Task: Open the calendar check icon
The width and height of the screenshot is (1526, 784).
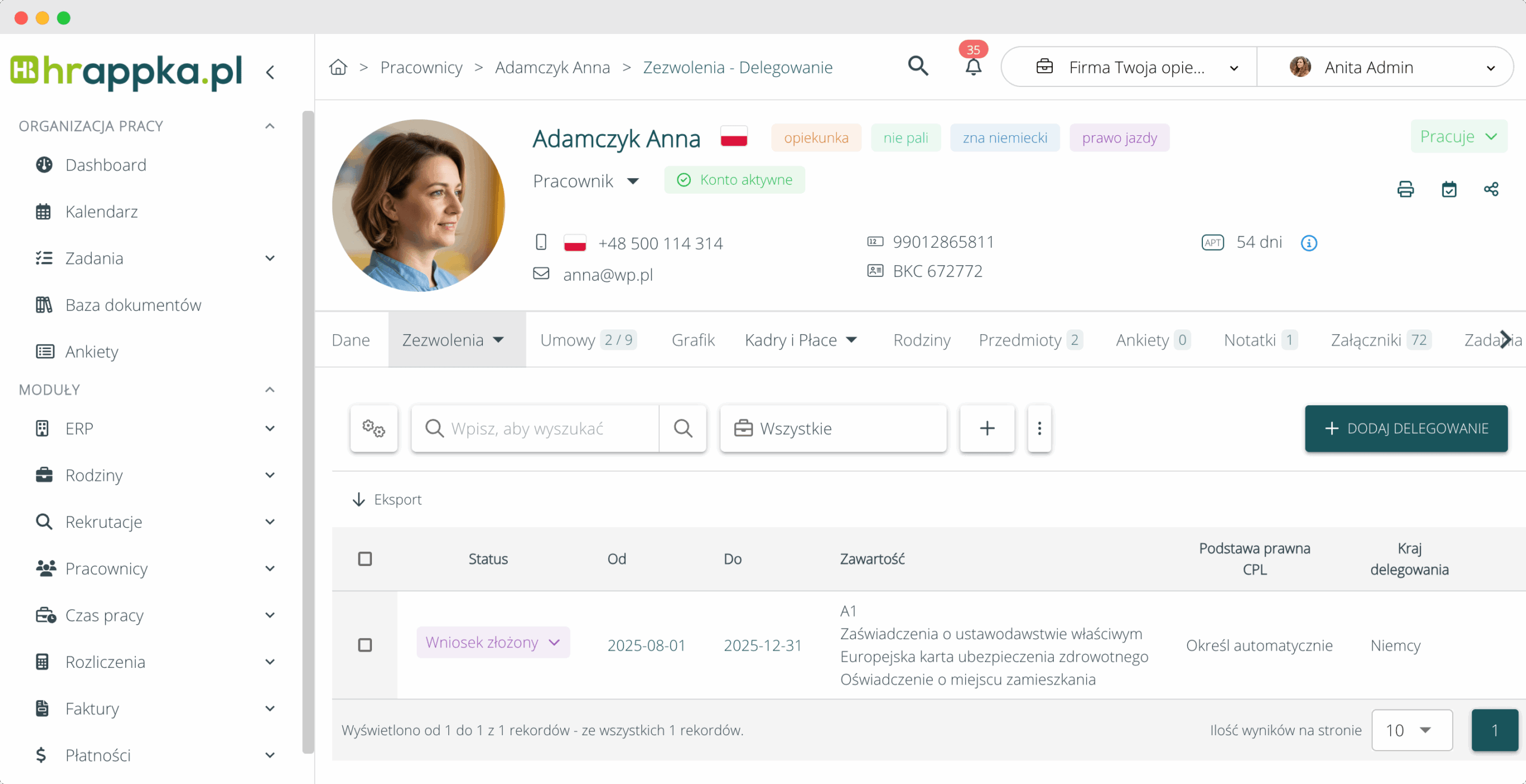Action: pyautogui.click(x=1449, y=189)
